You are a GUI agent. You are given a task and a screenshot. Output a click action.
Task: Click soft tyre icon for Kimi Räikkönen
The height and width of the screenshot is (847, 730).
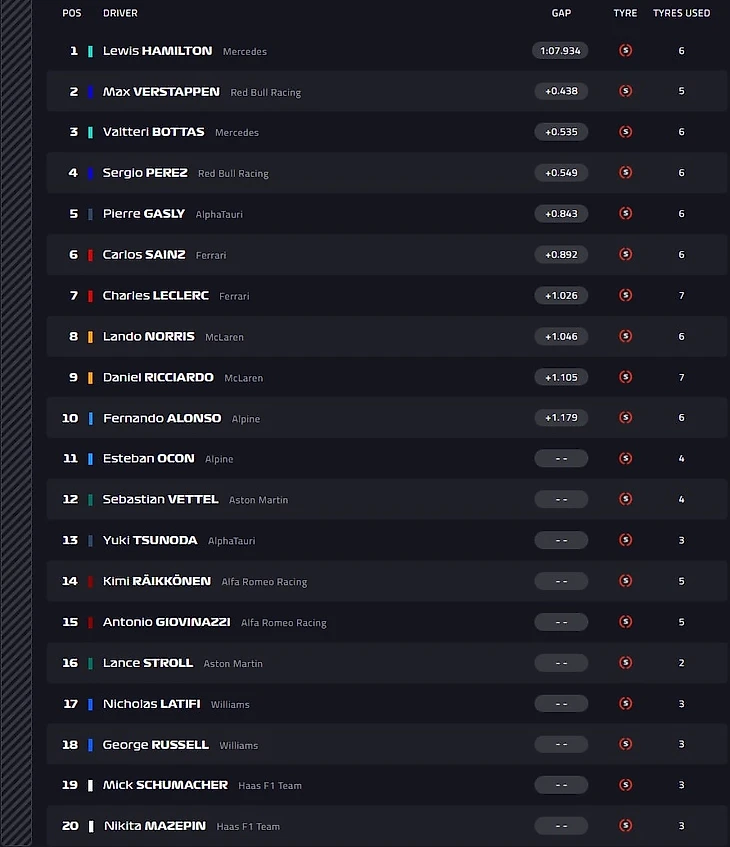coord(625,581)
